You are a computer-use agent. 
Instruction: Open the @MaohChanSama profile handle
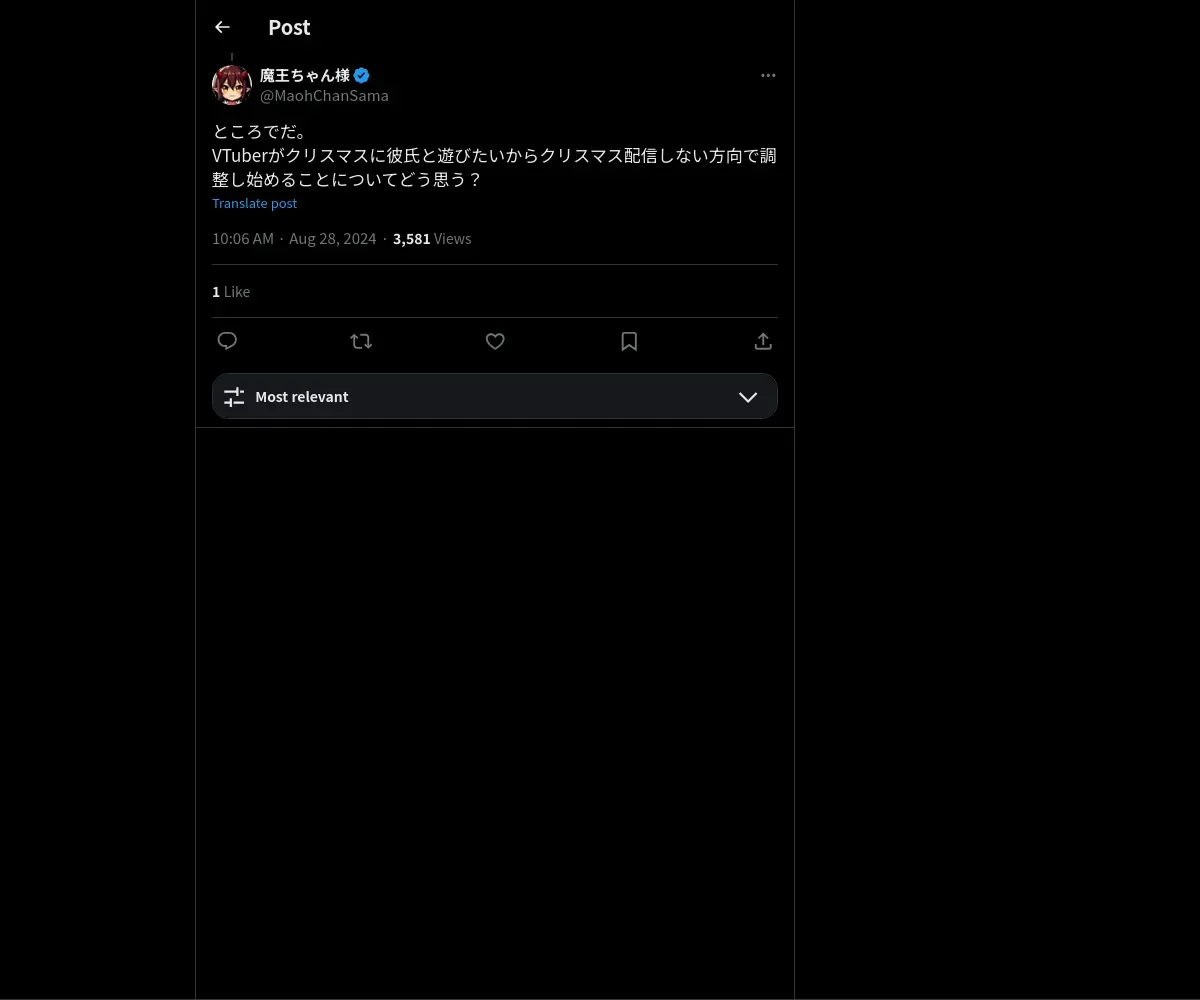tap(324, 96)
